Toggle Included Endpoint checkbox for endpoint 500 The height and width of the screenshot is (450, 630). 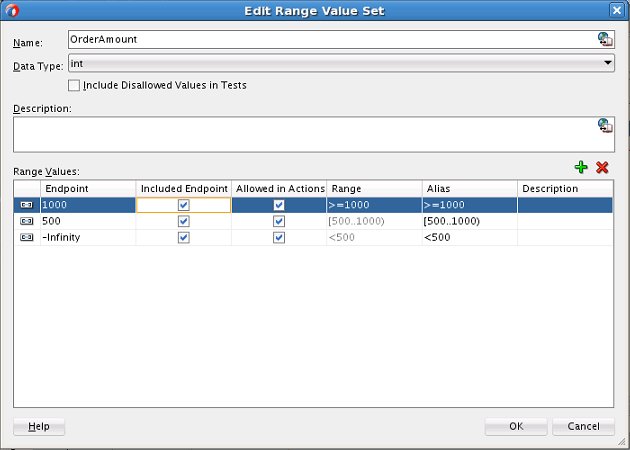point(184,221)
